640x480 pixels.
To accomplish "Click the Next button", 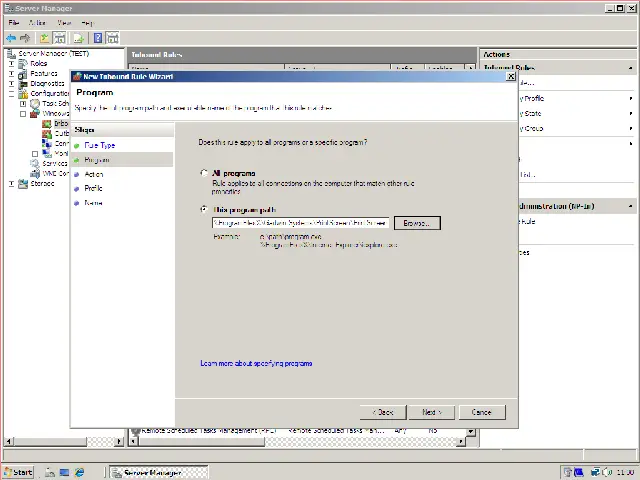I will click(x=432, y=412).
